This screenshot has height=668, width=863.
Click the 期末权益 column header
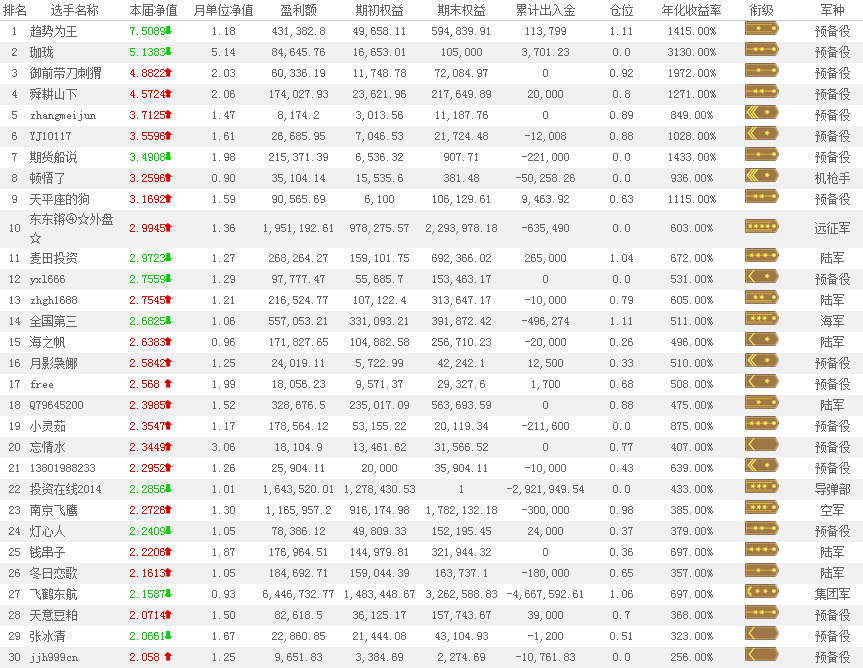coord(461,10)
